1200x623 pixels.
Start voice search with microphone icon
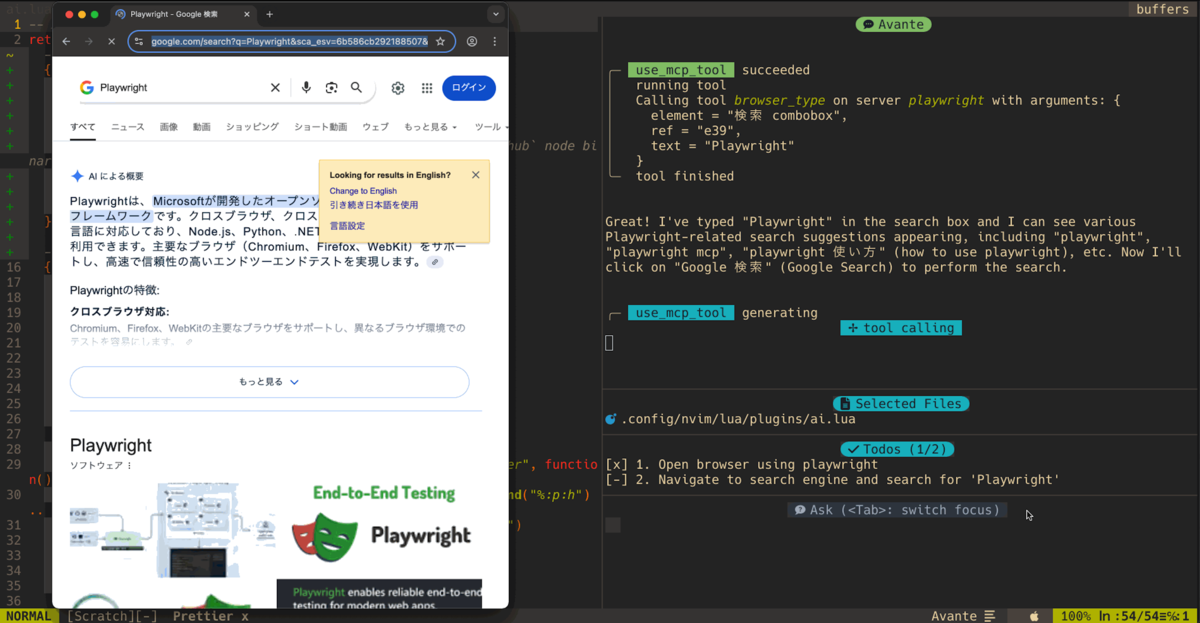[306, 88]
